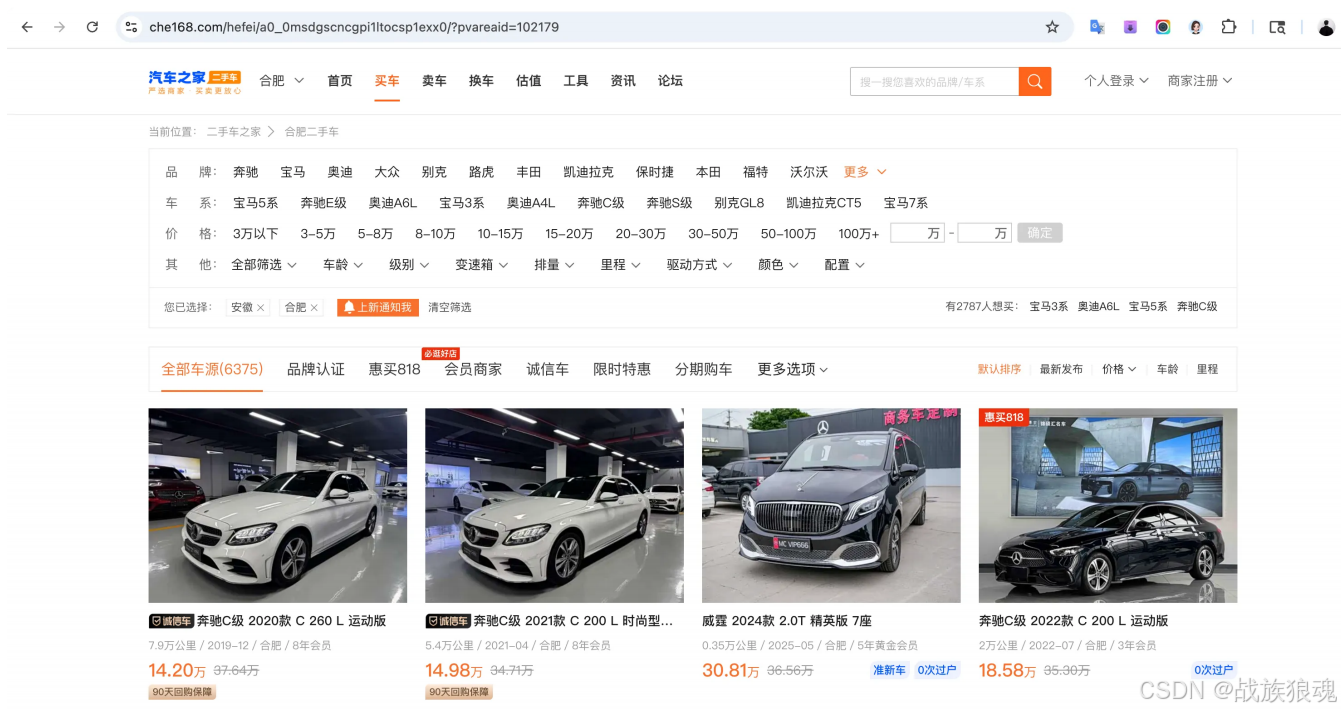Switch to the 限时特惠 tab
Viewport: 1341px width, 712px height.
point(622,369)
